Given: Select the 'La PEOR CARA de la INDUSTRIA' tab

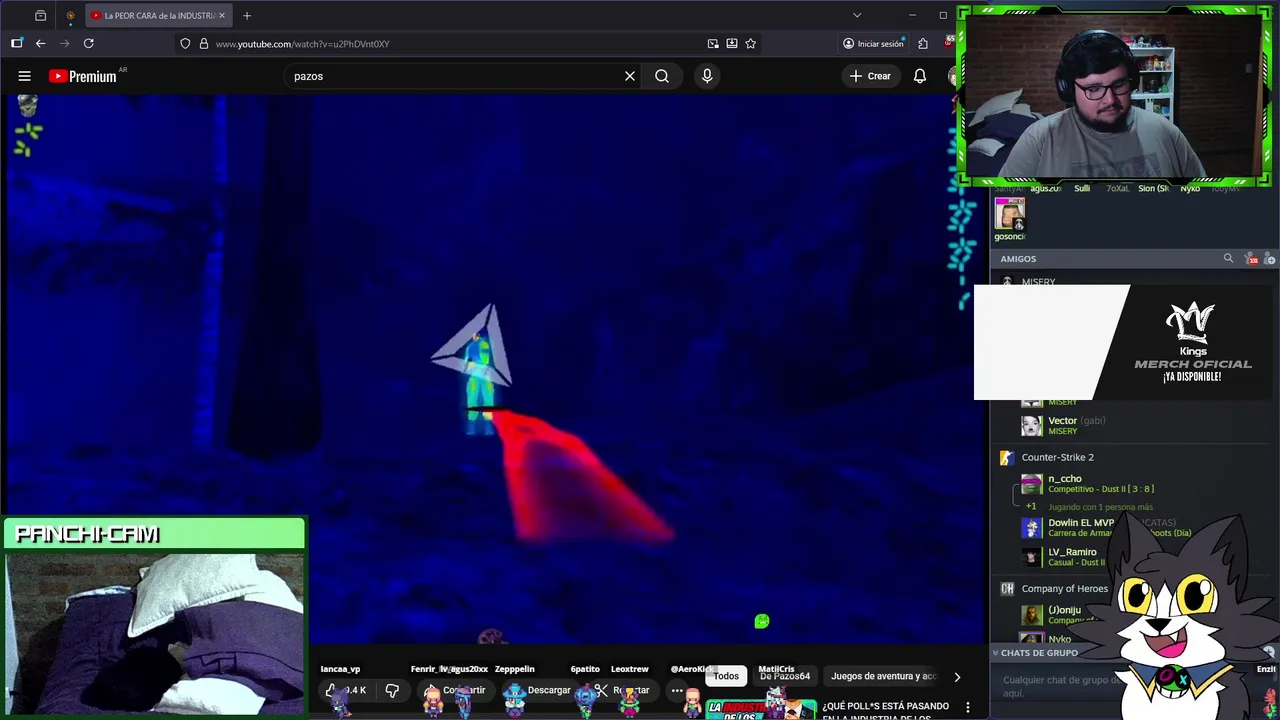Looking at the screenshot, I should 158,15.
